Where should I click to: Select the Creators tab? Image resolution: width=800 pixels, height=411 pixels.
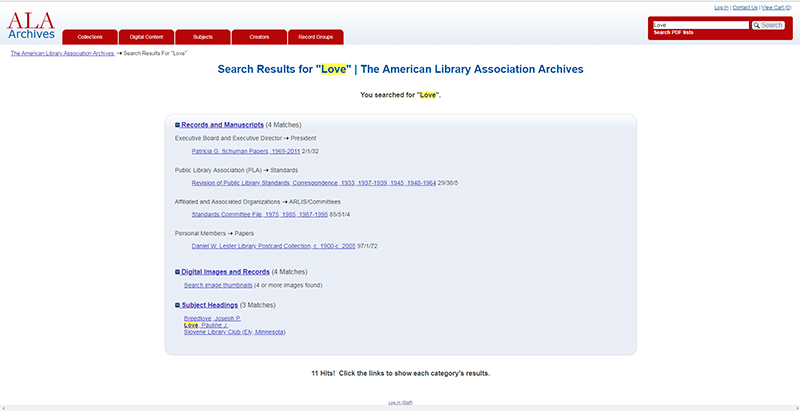coord(259,37)
